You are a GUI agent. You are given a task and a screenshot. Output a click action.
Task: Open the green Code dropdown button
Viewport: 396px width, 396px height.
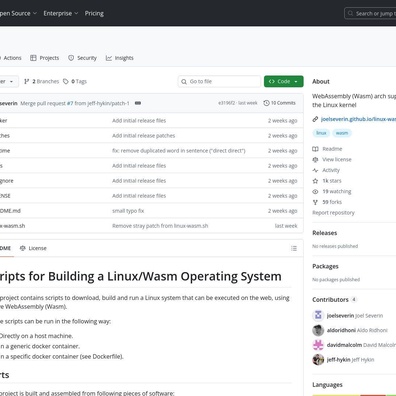pos(284,81)
